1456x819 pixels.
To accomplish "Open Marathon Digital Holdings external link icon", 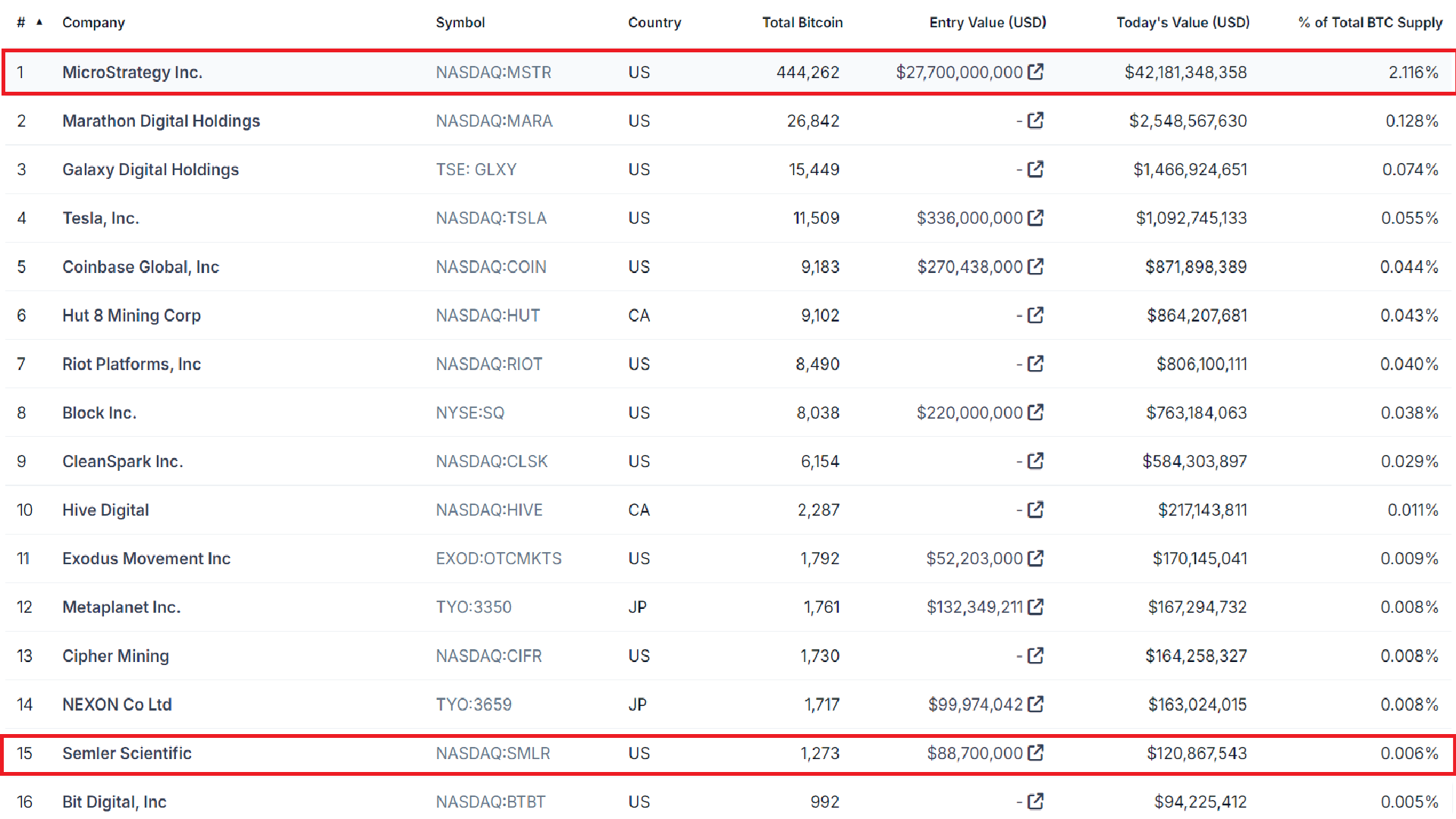I will (x=1035, y=121).
